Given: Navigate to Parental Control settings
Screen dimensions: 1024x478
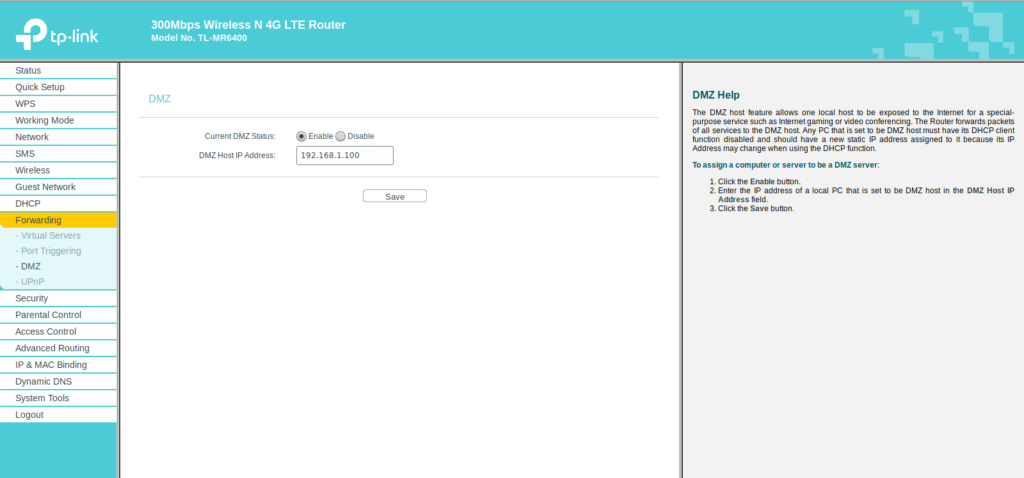Looking at the screenshot, I should click(x=48, y=315).
